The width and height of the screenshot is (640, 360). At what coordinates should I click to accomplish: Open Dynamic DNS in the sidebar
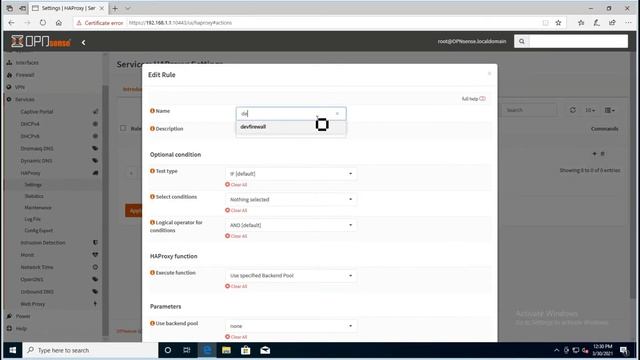click(x=36, y=161)
